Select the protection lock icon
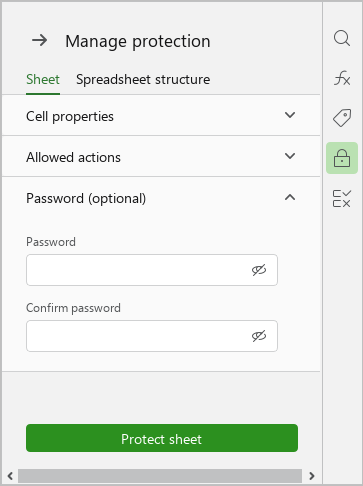The image size is (363, 486). 342,158
